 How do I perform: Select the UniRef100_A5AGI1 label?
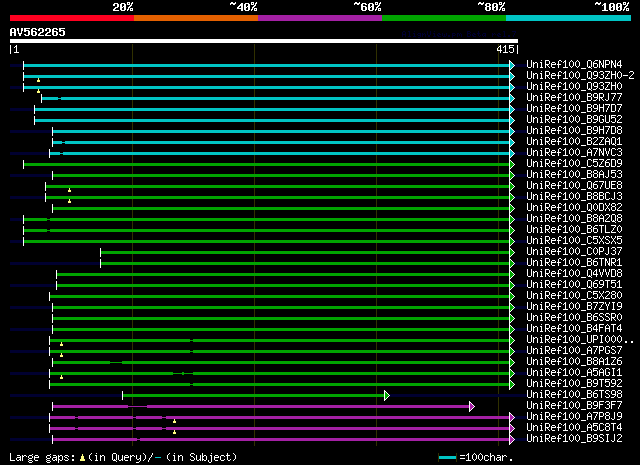pos(574,373)
